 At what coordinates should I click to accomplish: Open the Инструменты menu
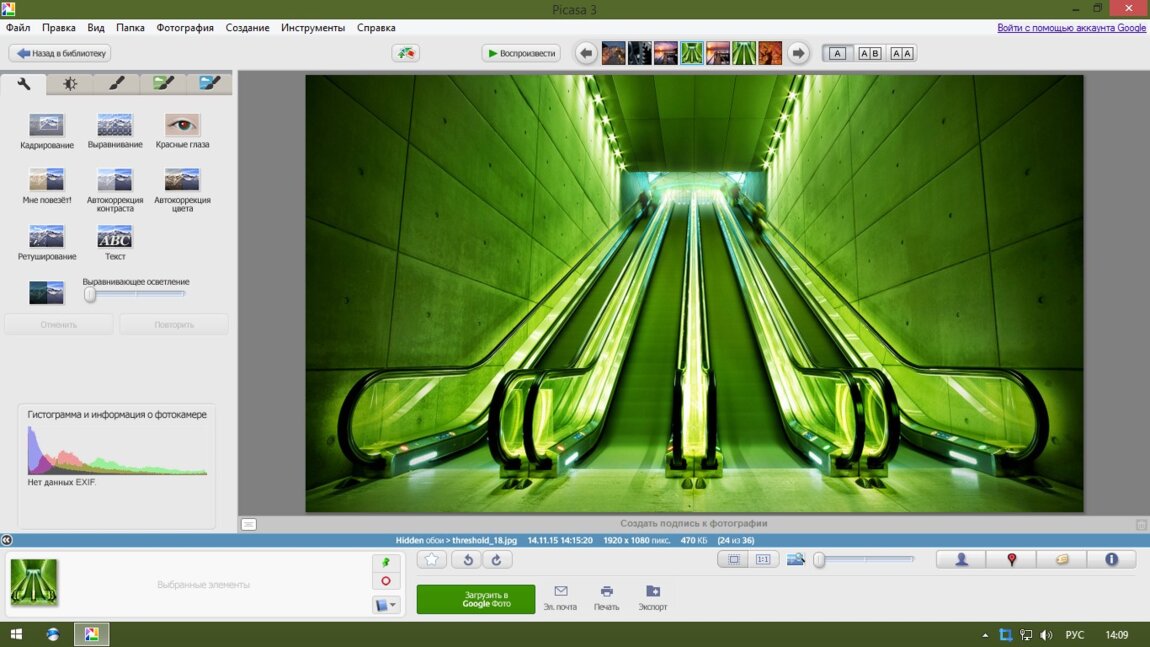pos(313,28)
